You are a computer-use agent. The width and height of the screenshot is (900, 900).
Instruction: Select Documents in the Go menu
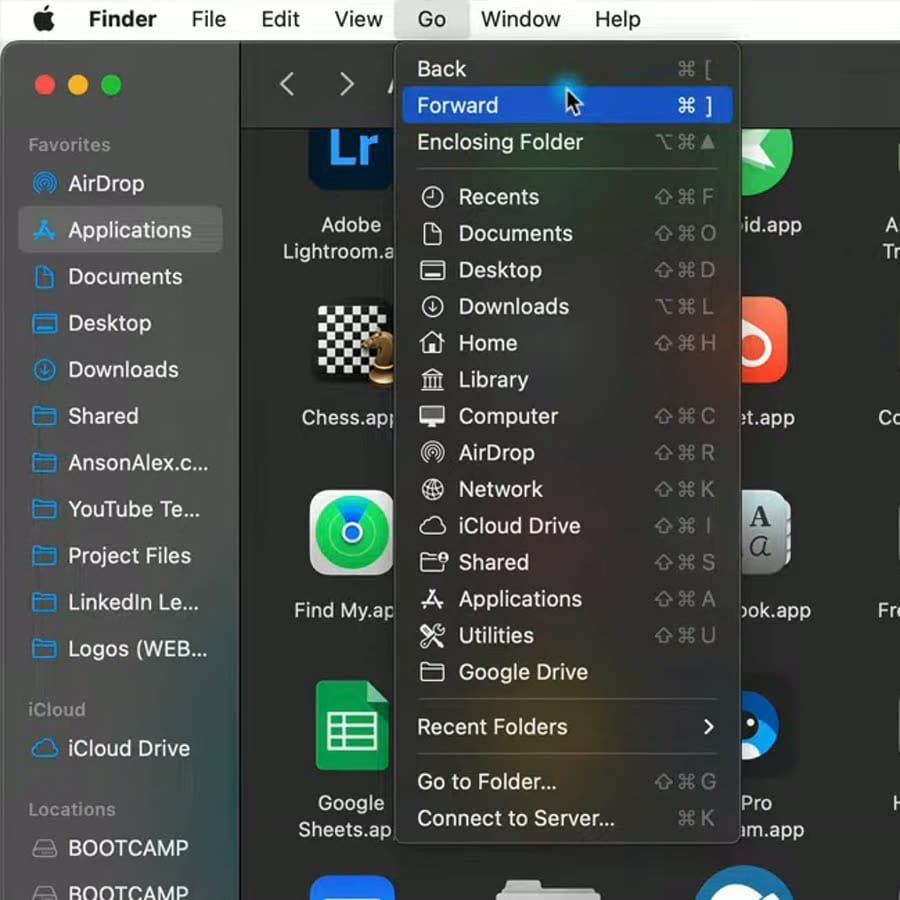pos(567,234)
